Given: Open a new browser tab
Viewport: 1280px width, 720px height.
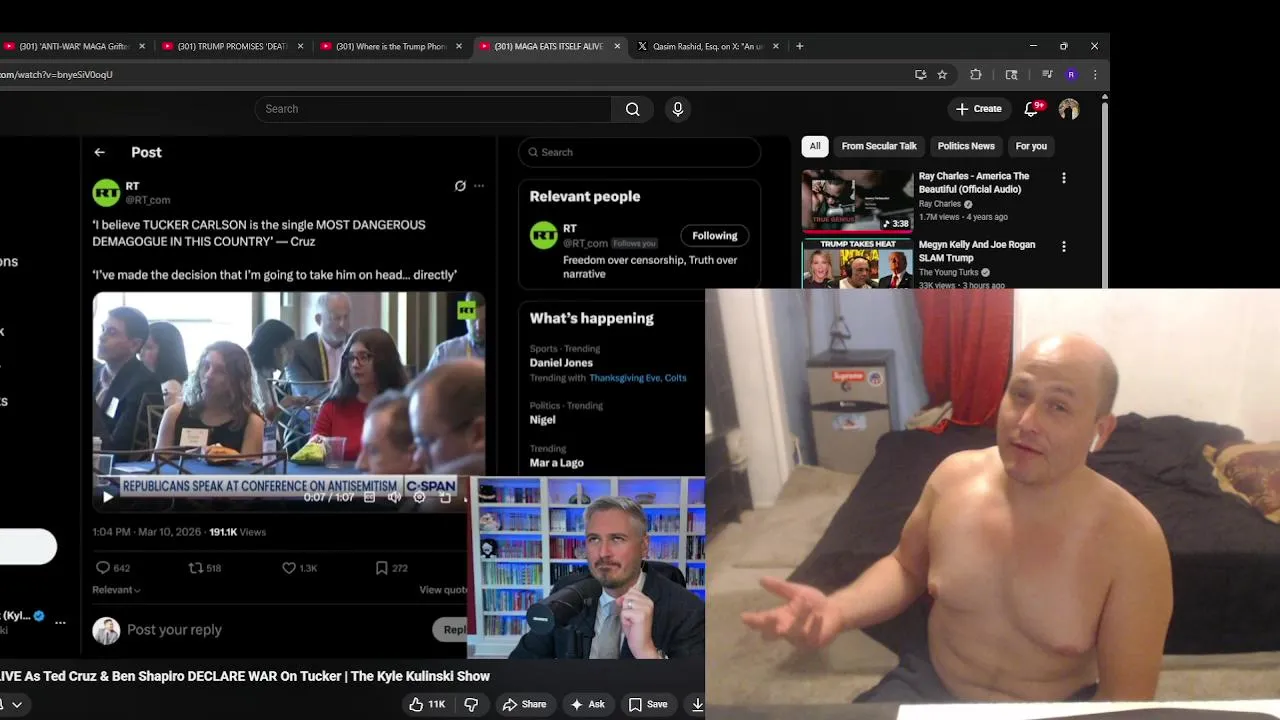Looking at the screenshot, I should 799,46.
